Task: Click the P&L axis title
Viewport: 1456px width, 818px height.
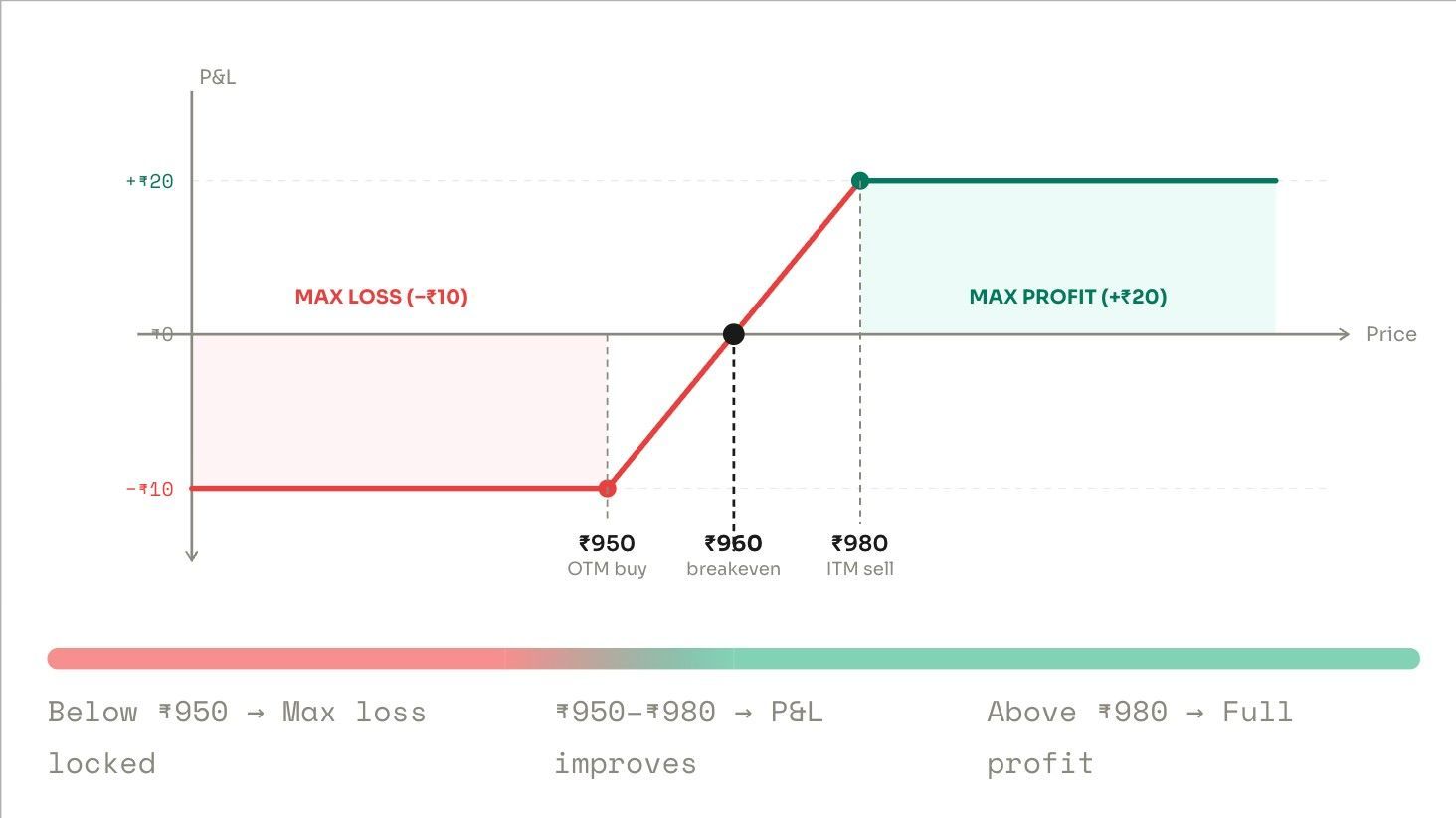Action: (218, 77)
